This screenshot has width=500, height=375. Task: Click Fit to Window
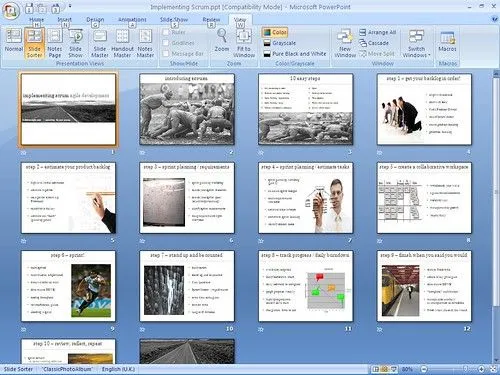pos(244,43)
